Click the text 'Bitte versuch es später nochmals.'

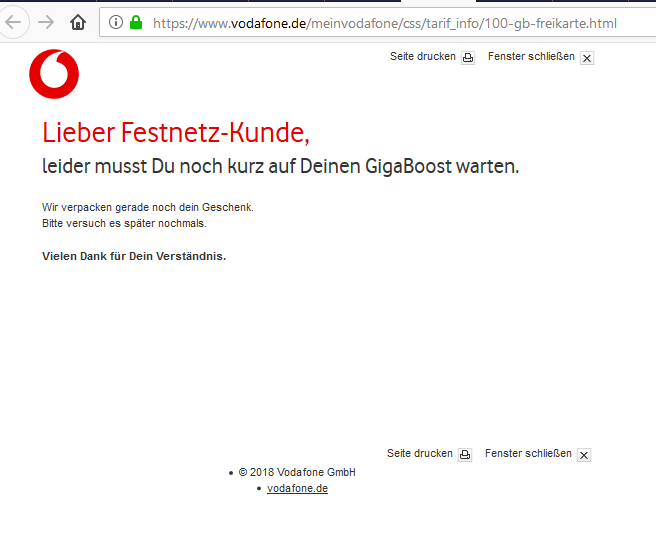pyautogui.click(x=124, y=223)
